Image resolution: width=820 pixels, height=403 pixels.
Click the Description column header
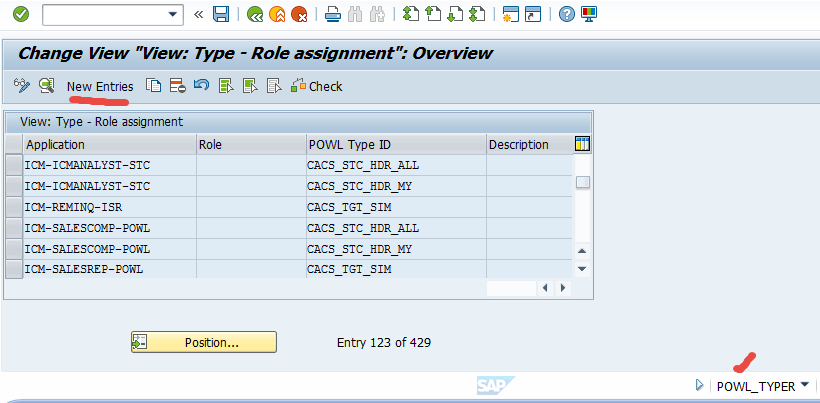tap(529, 145)
